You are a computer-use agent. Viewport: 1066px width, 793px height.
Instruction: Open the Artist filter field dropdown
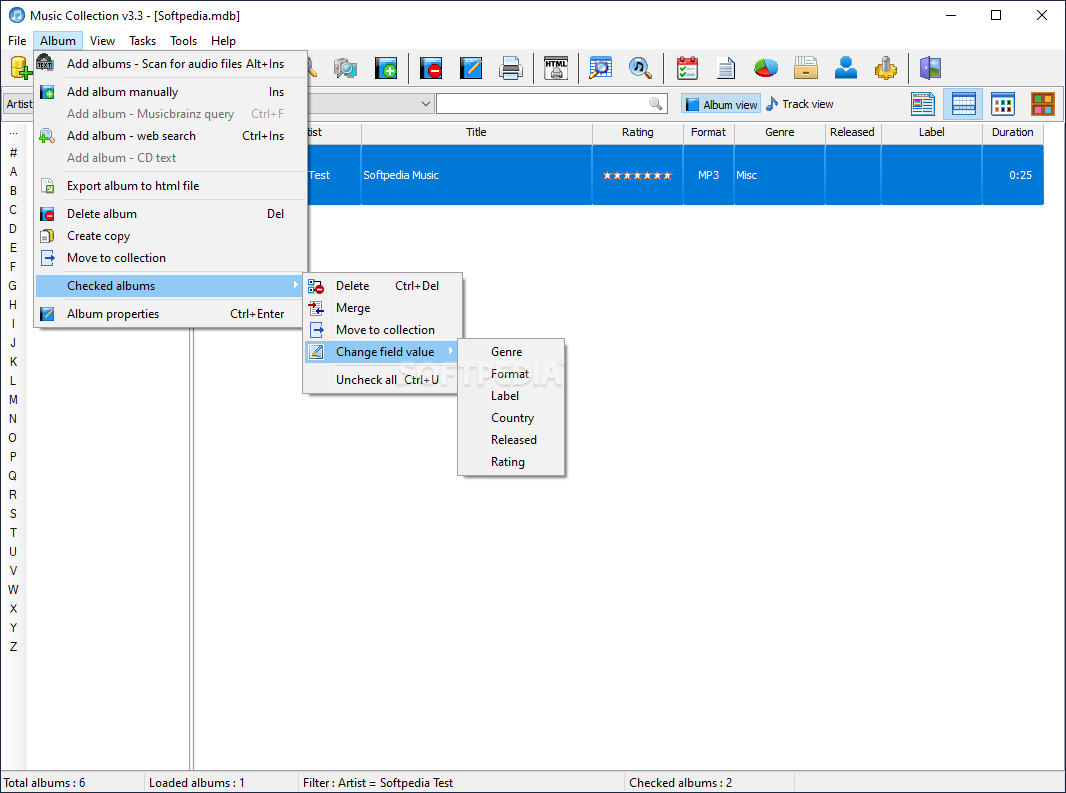coord(18,104)
